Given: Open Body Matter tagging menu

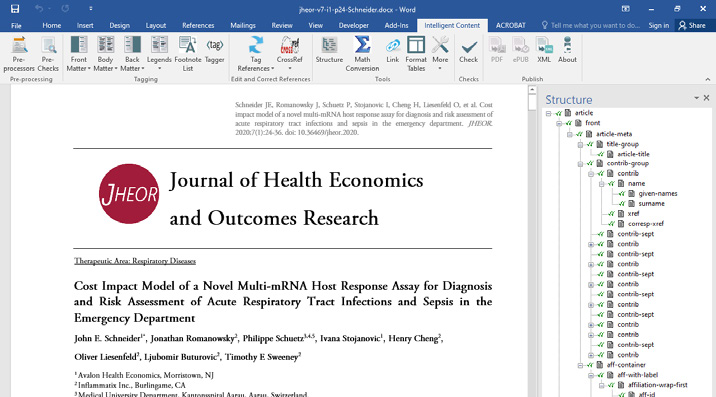Looking at the screenshot, I should (x=105, y=54).
